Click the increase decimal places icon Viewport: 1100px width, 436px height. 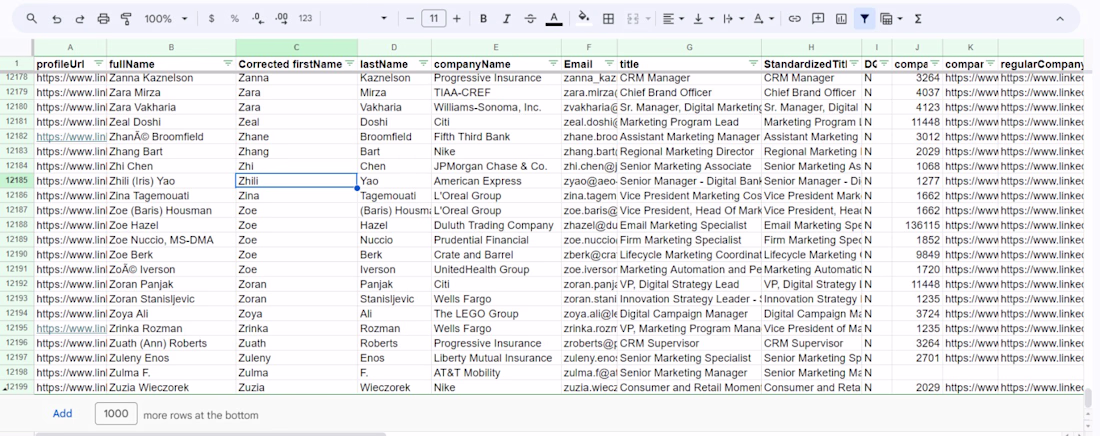click(x=281, y=19)
